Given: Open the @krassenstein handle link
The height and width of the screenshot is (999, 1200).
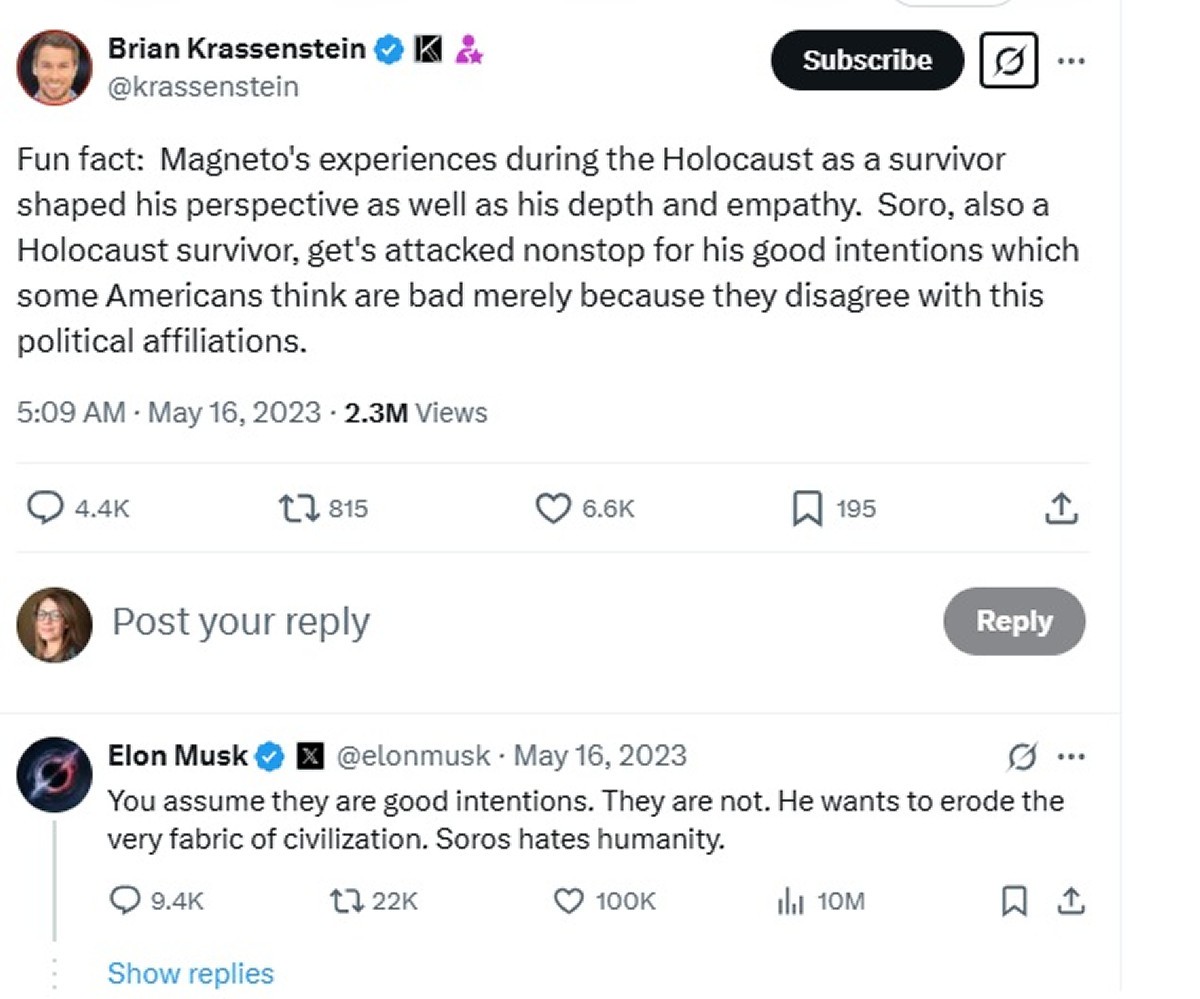Looking at the screenshot, I should [203, 87].
